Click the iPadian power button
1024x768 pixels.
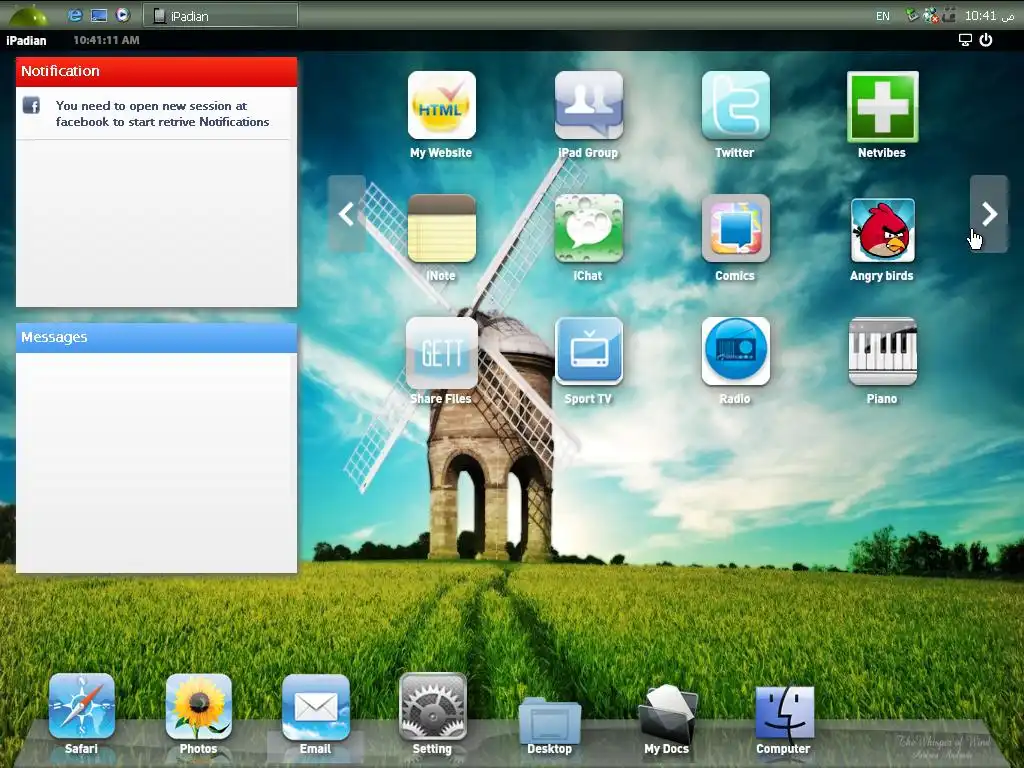tap(985, 40)
